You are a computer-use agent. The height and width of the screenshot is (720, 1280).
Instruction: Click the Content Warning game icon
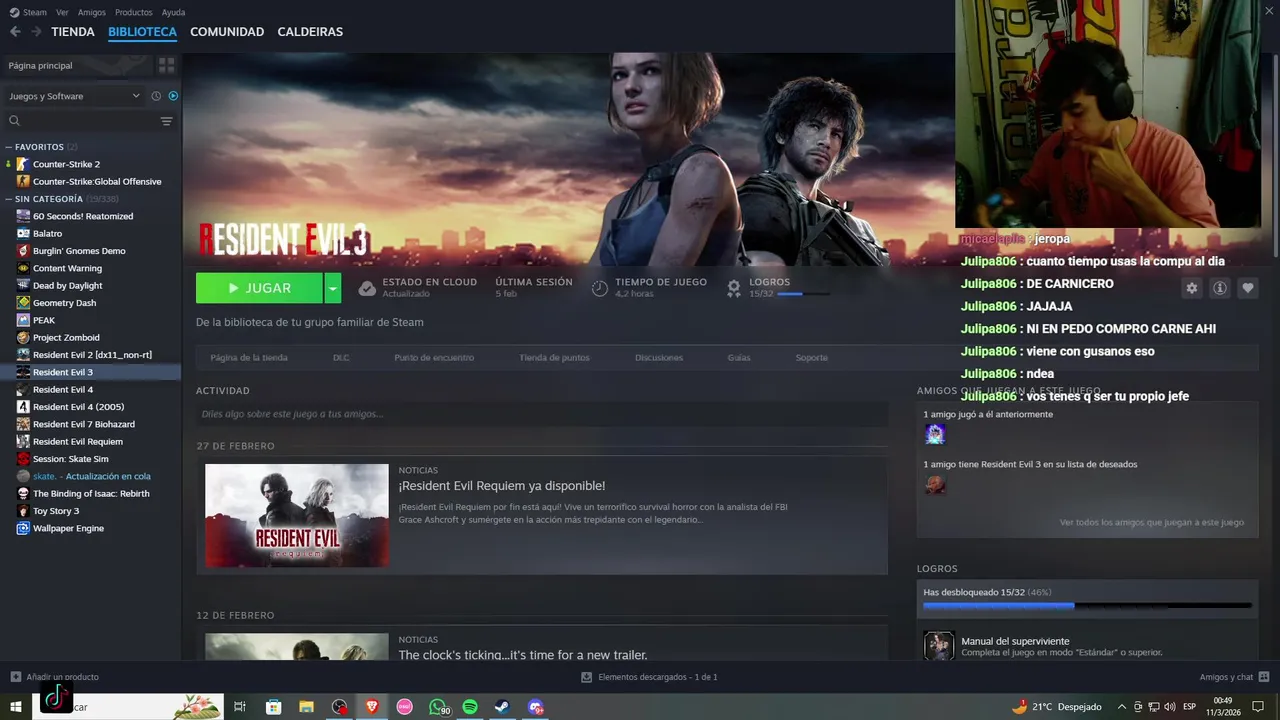(23, 268)
